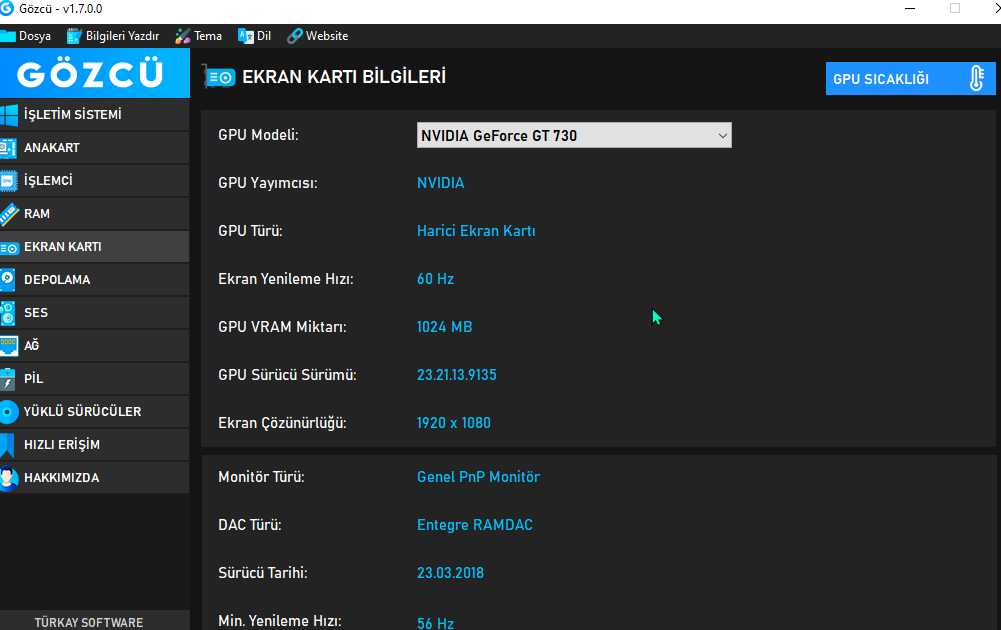This screenshot has width=1001, height=630.
Task: Click the GPU VRAM Miktarı label
Action: tap(282, 327)
